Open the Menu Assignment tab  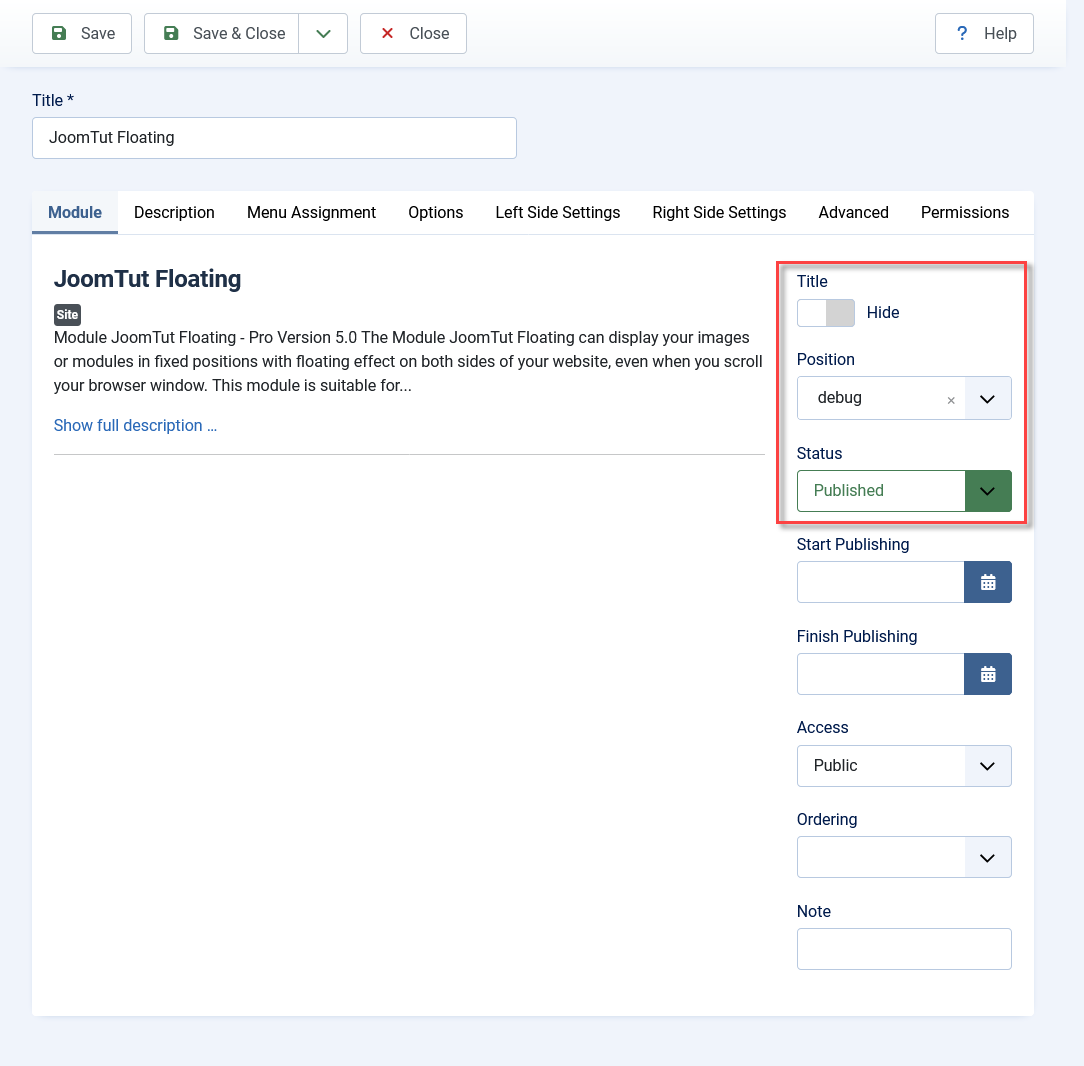coord(311,212)
